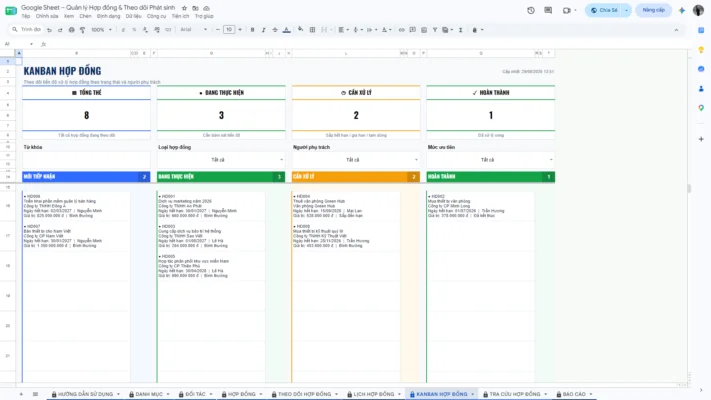
Task: Toggle italic formatting
Action: click(263, 30)
